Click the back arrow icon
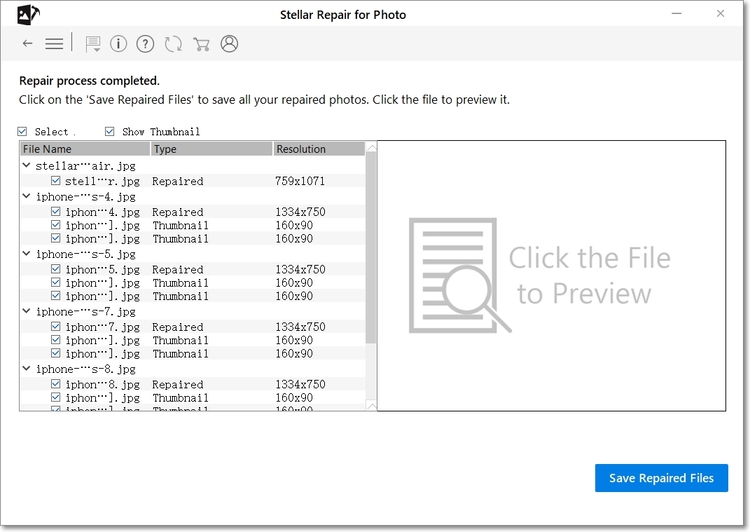 pos(27,44)
